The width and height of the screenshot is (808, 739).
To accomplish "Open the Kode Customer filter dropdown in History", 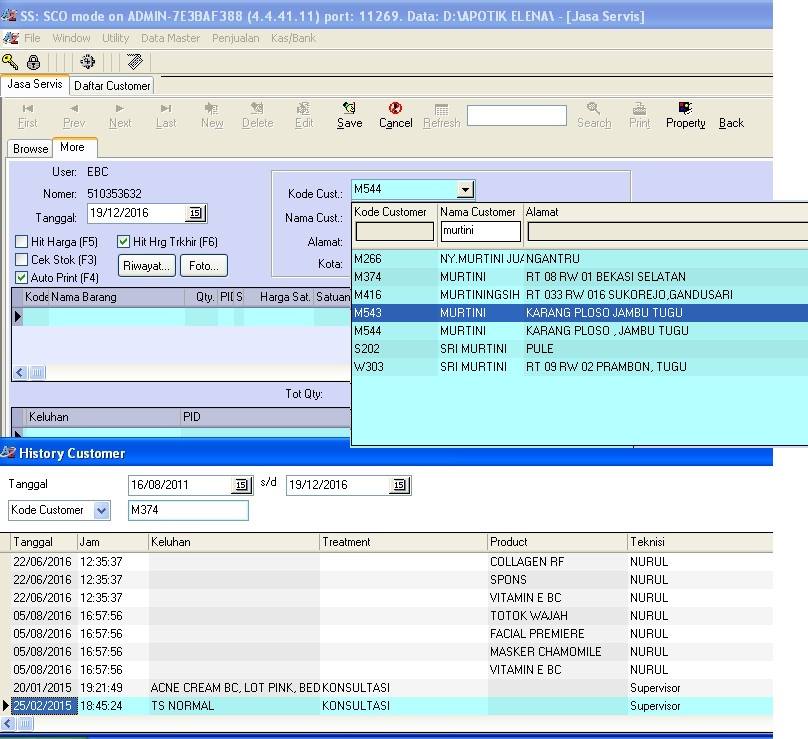I will click(102, 510).
